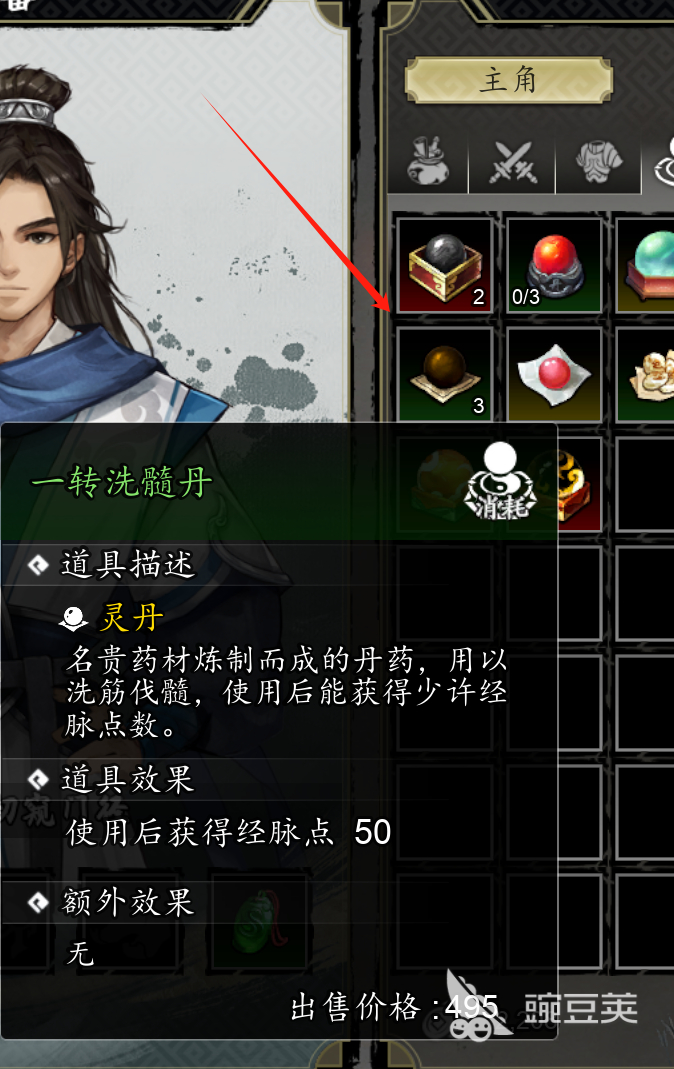The height and width of the screenshot is (1069, 674).
Task: Select the brown pill with count 3
Action: 444,375
